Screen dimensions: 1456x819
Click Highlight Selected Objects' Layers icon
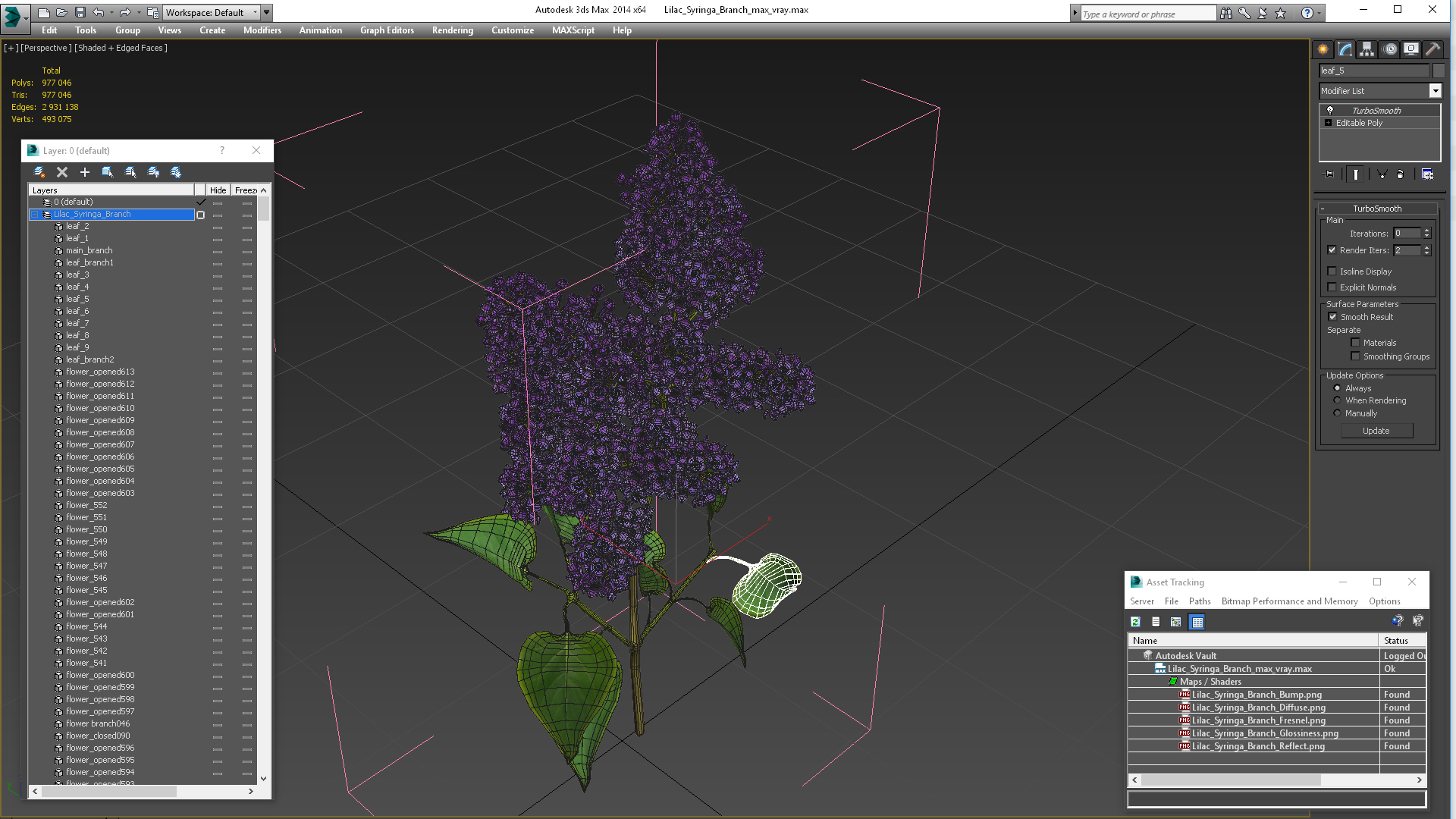(x=130, y=172)
